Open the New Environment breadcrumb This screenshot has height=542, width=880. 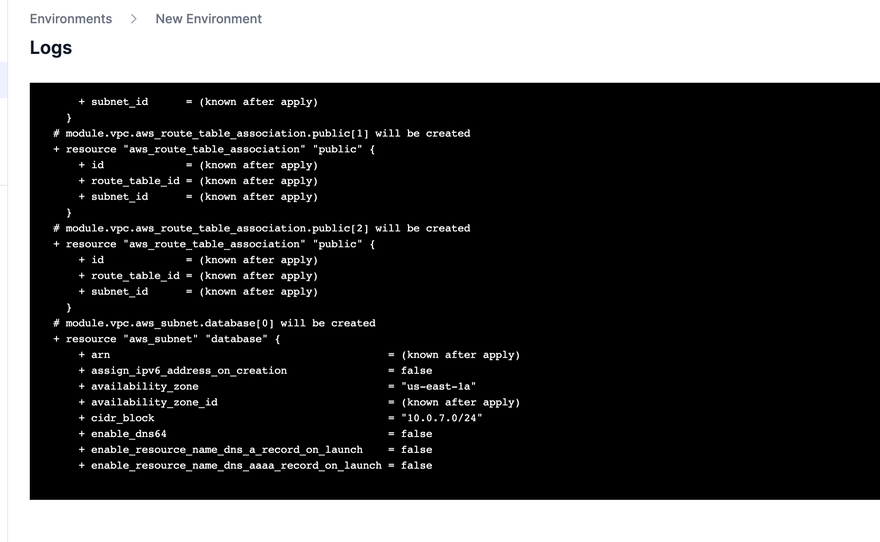click(x=208, y=19)
